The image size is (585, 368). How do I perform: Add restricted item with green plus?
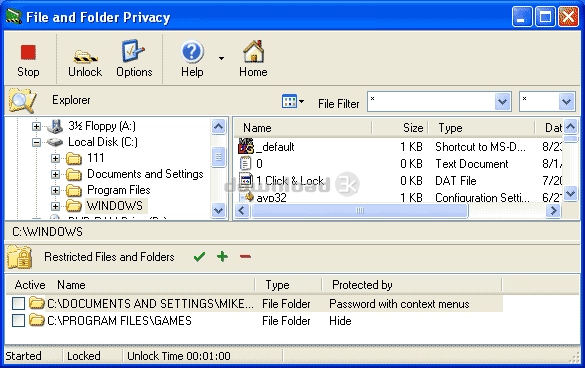[x=222, y=256]
